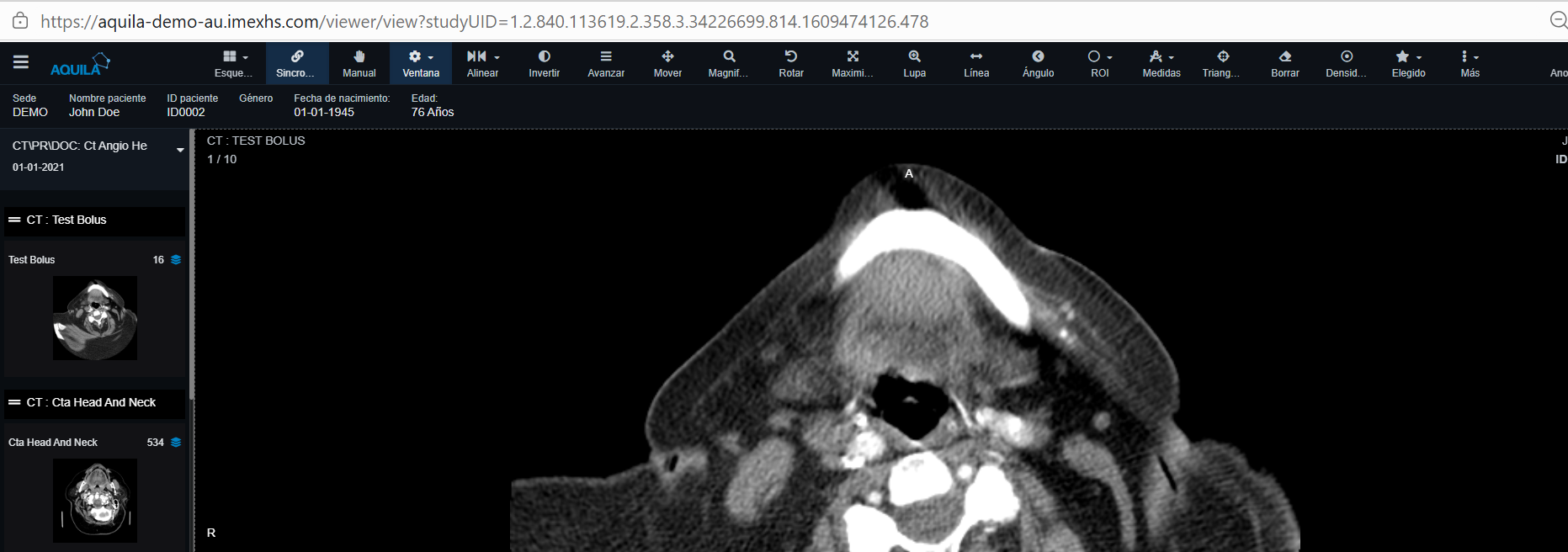Activate the Magnif. zoom tool
Viewport: 1568px width, 552px height.
[x=728, y=63]
